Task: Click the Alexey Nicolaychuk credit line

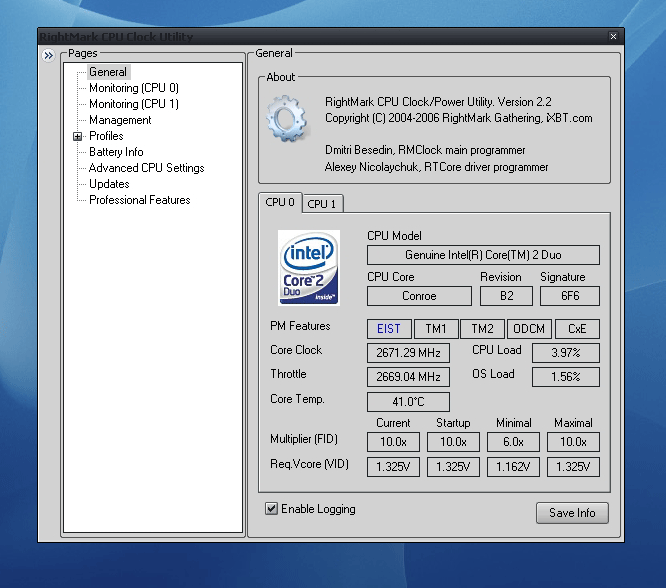Action: pyautogui.click(x=437, y=167)
